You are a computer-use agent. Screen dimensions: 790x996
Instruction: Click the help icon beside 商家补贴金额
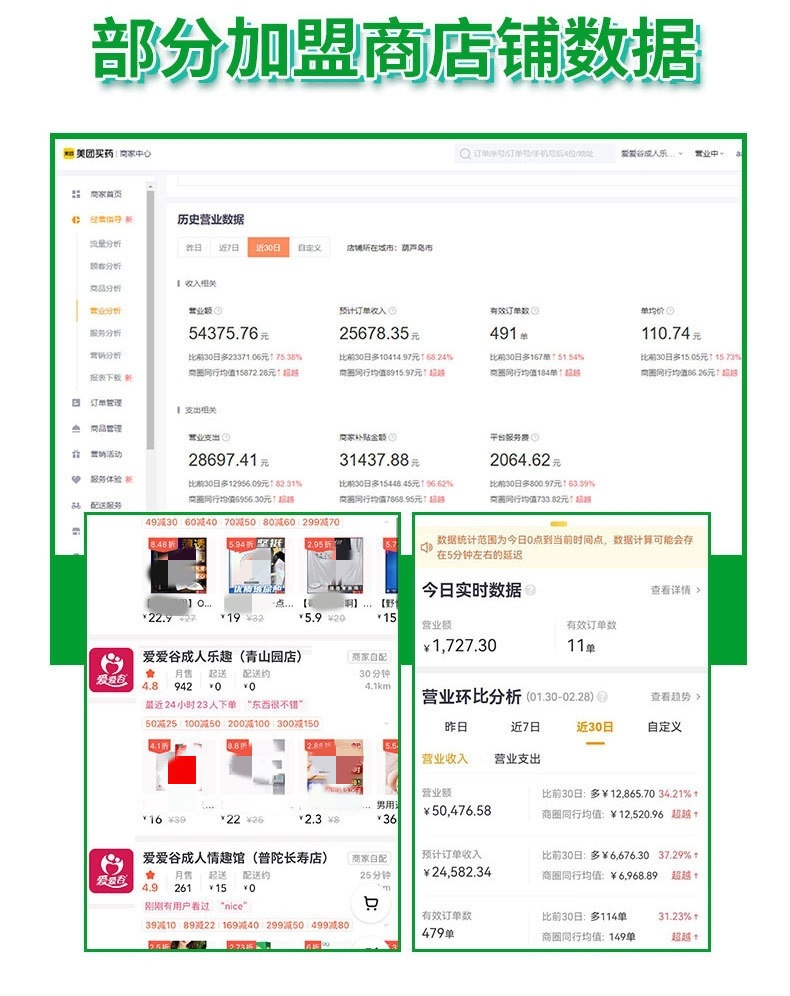tap(392, 437)
